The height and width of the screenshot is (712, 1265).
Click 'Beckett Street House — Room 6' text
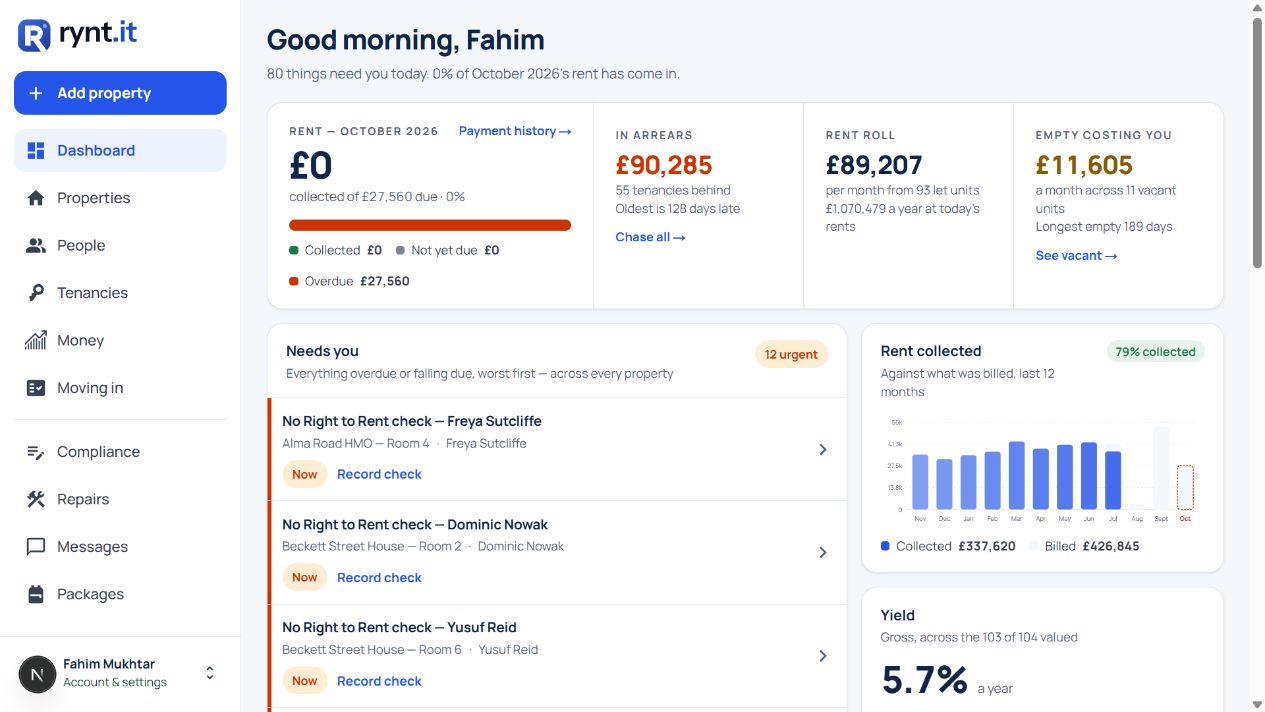372,650
